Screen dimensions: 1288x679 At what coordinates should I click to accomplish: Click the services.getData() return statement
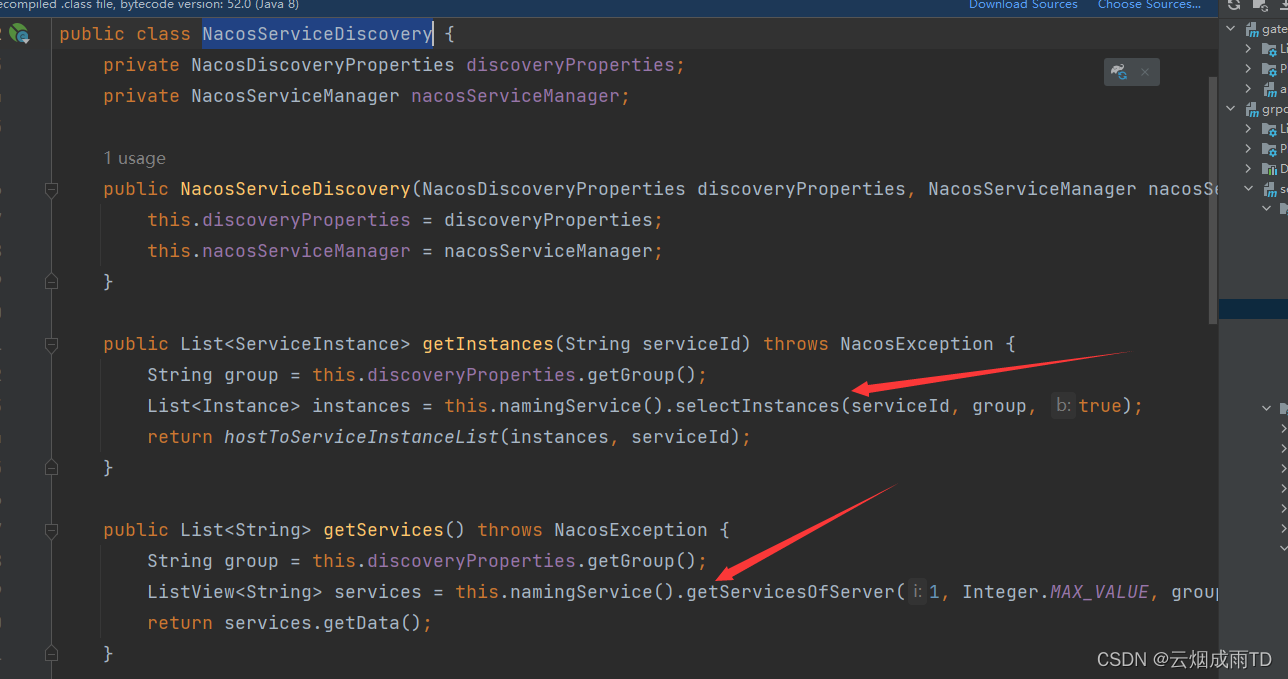click(289, 623)
